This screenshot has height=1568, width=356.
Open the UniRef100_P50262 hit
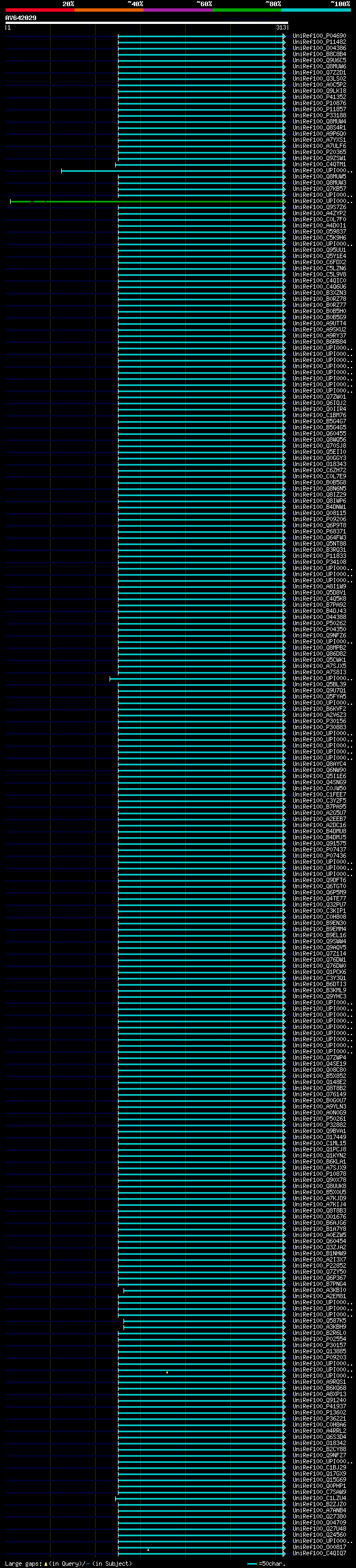click(319, 623)
